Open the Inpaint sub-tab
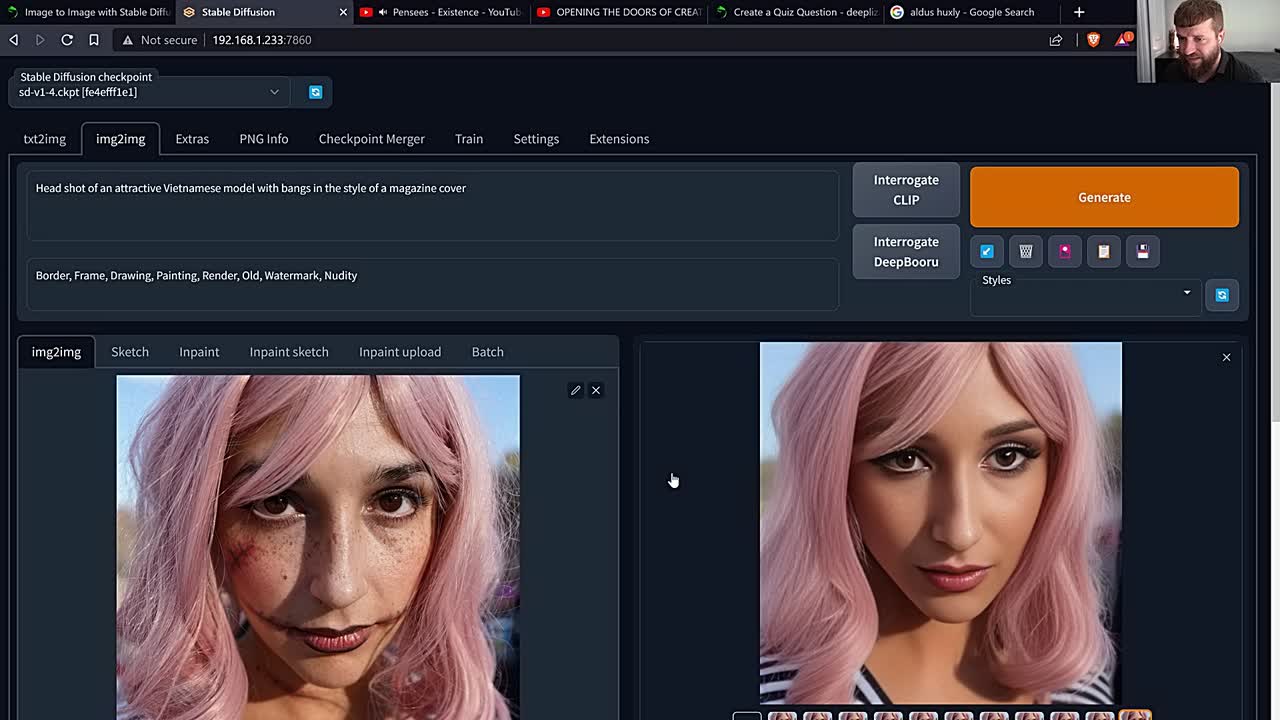 pos(199,352)
